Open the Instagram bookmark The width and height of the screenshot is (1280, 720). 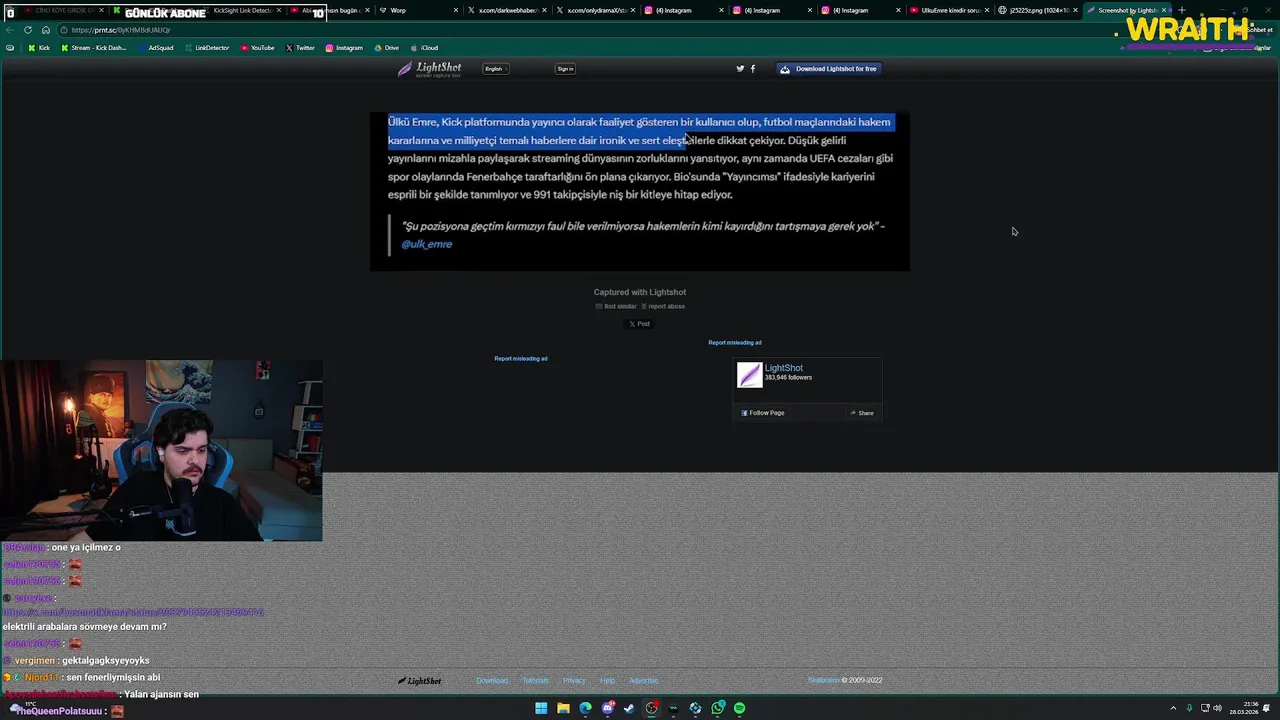(344, 48)
